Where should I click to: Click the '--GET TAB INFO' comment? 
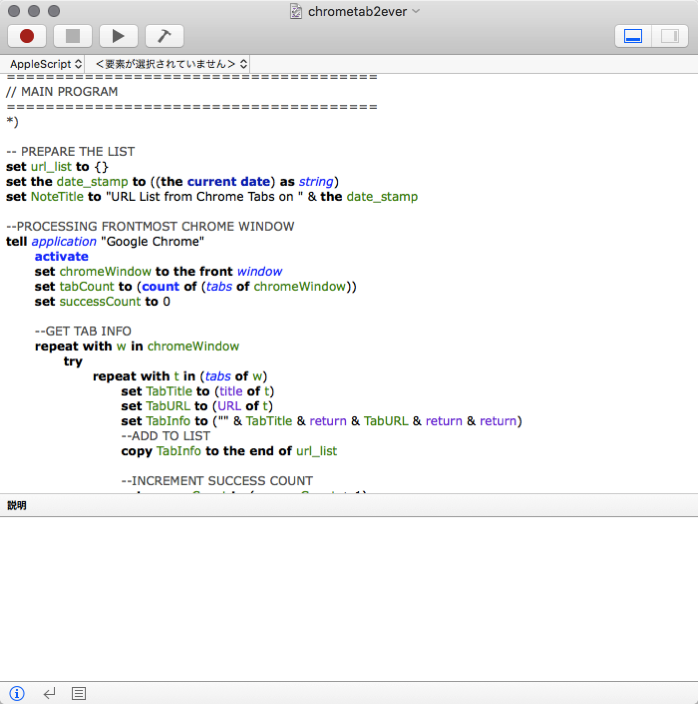click(83, 331)
